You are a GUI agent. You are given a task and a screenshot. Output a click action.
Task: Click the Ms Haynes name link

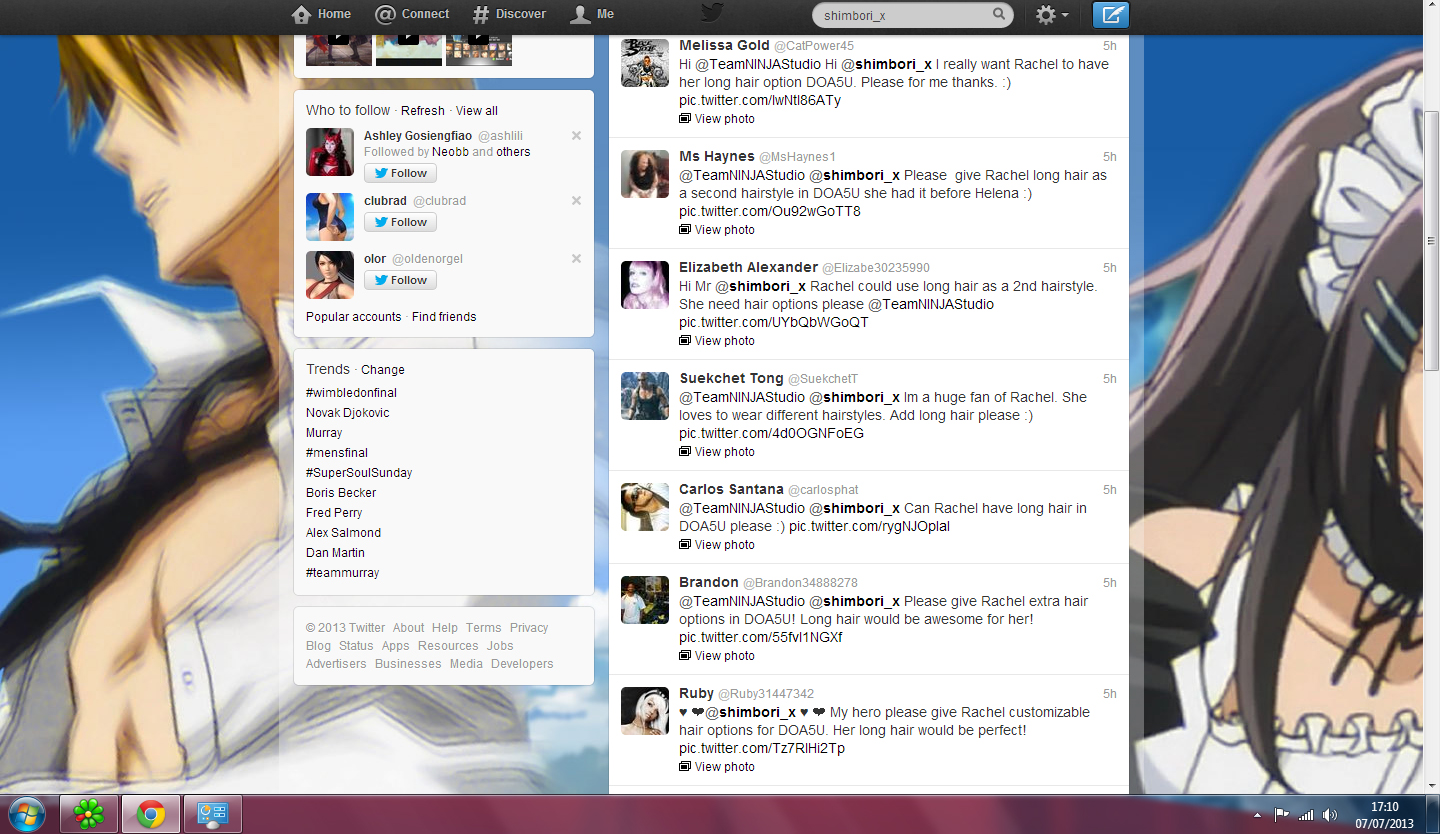point(717,156)
